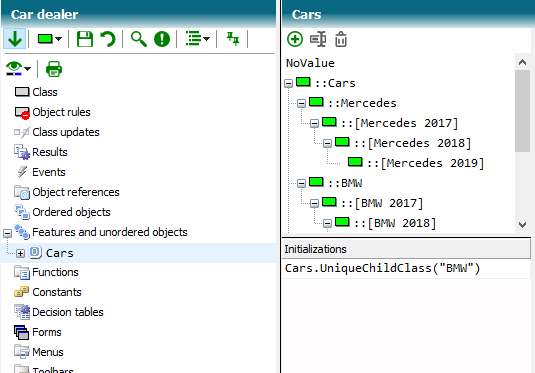The width and height of the screenshot is (535, 373).
Task: Select the Decision tables node
Action: [x=68, y=312]
